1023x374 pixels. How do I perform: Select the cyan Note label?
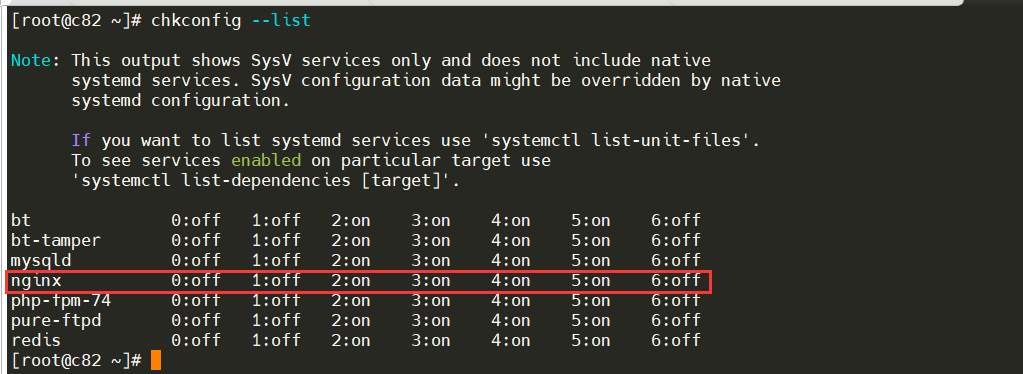31,61
